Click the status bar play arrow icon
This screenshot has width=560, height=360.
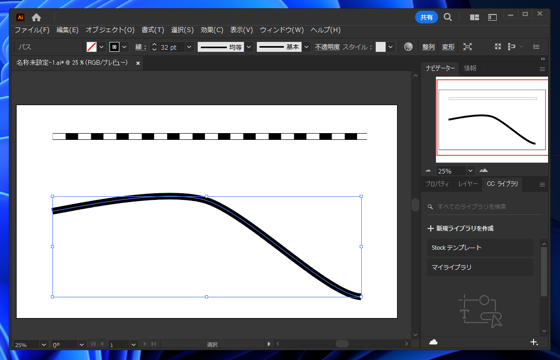pos(269,344)
